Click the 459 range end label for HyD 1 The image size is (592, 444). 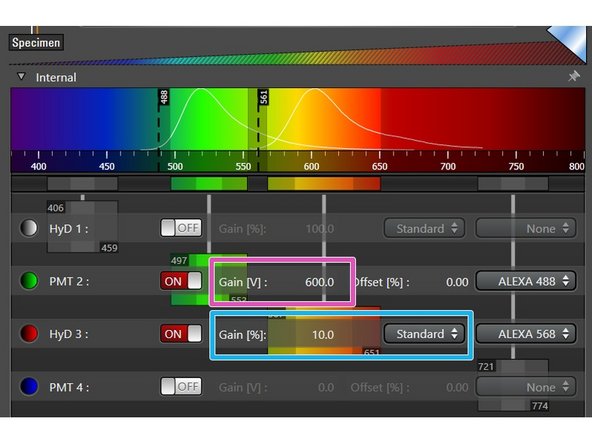109,248
